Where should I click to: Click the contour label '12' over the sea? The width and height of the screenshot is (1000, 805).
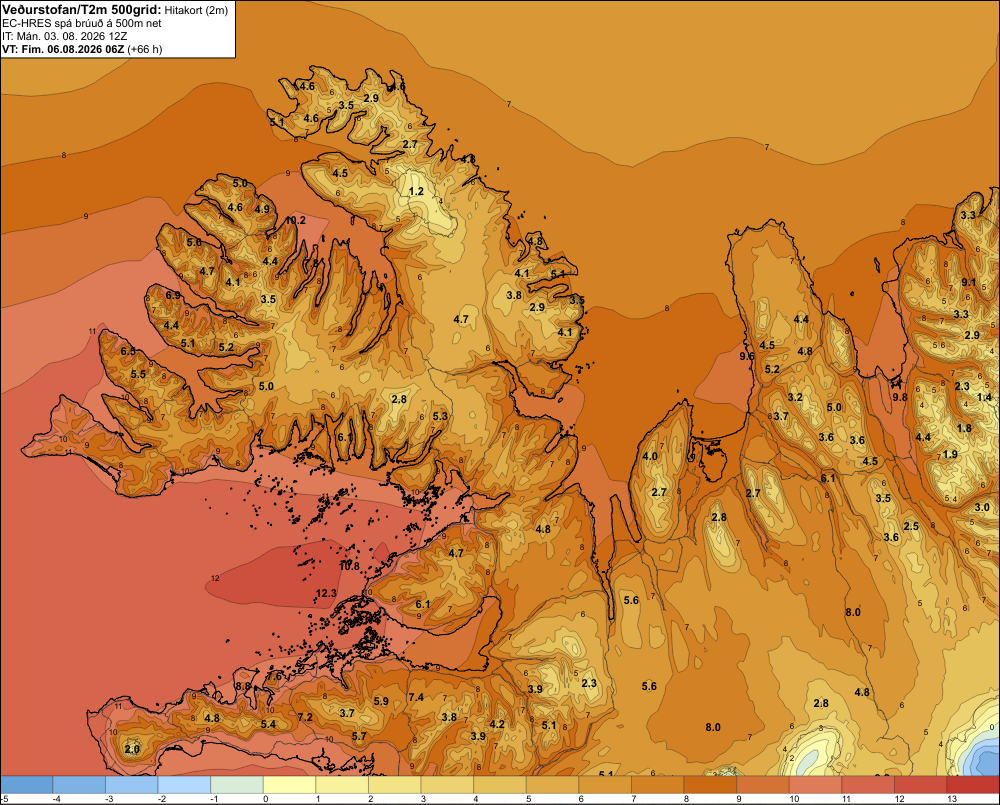(x=215, y=578)
